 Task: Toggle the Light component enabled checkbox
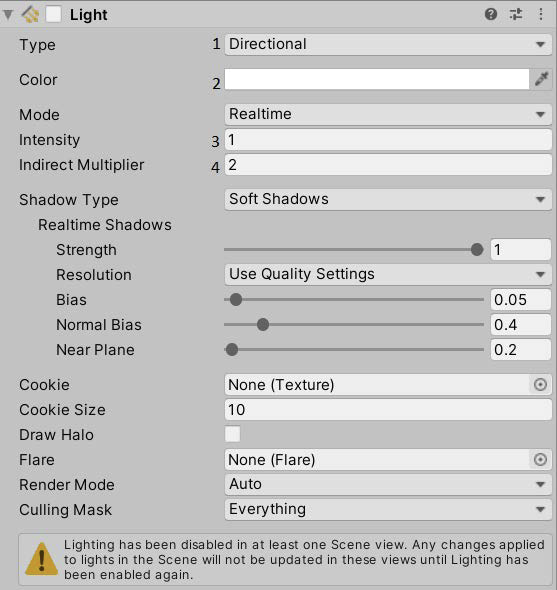coord(53,15)
